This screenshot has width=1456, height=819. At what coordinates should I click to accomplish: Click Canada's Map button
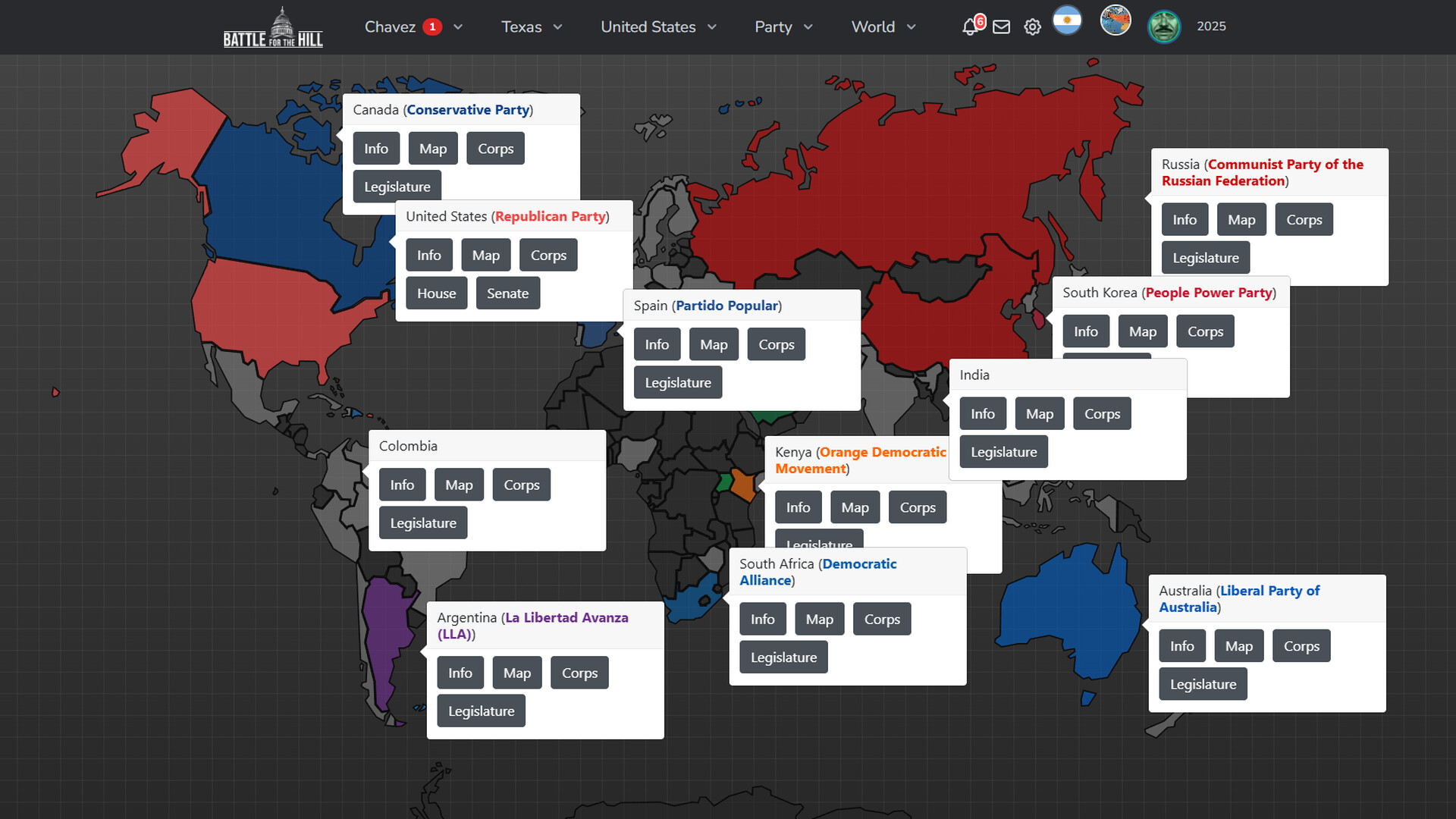tap(433, 149)
